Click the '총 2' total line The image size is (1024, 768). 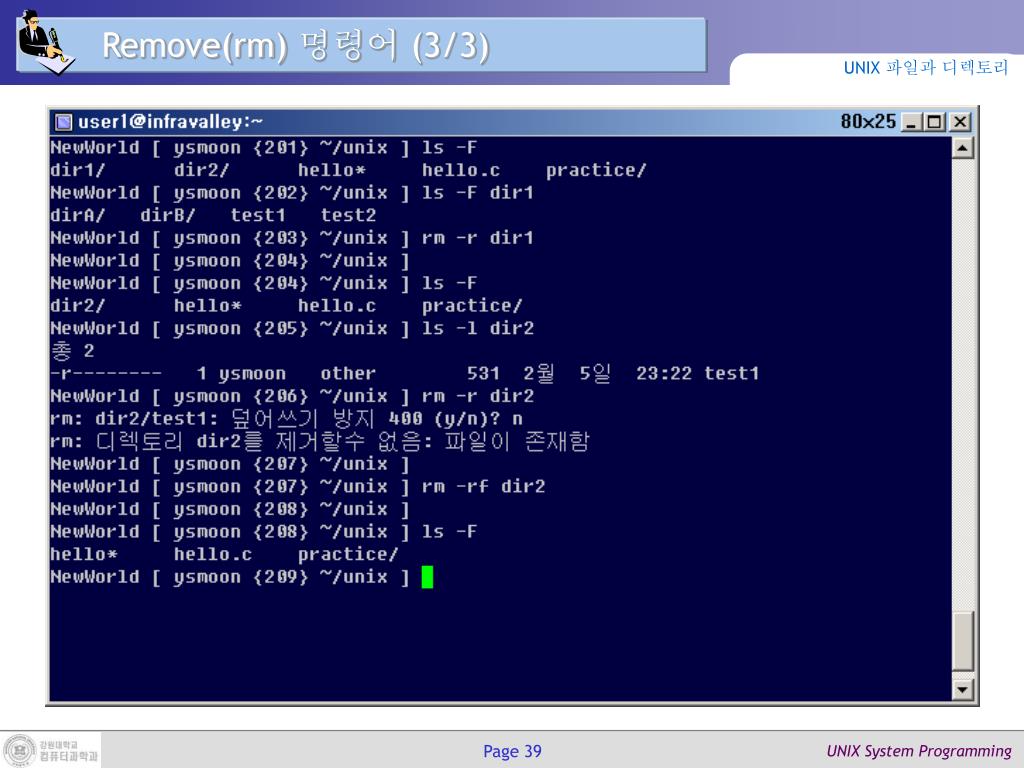pos(72,351)
